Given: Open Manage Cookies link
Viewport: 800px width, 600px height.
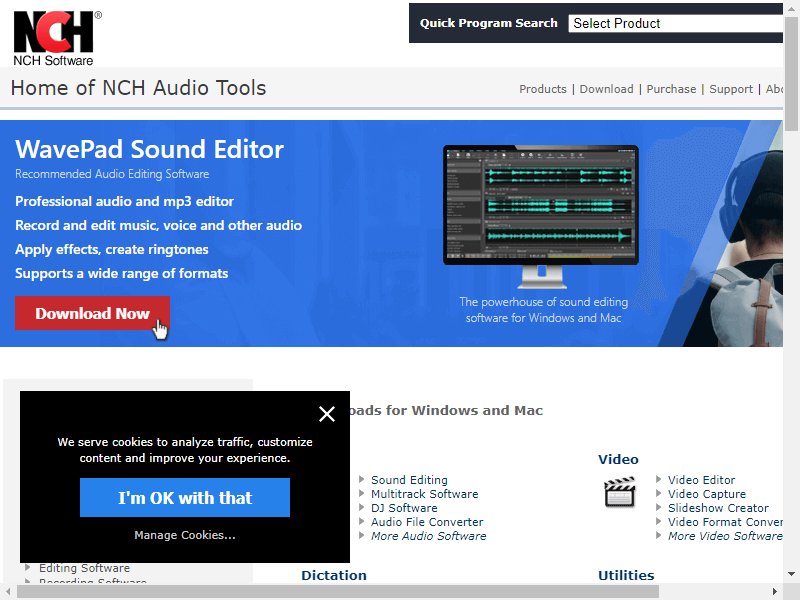Looking at the screenshot, I should (185, 535).
